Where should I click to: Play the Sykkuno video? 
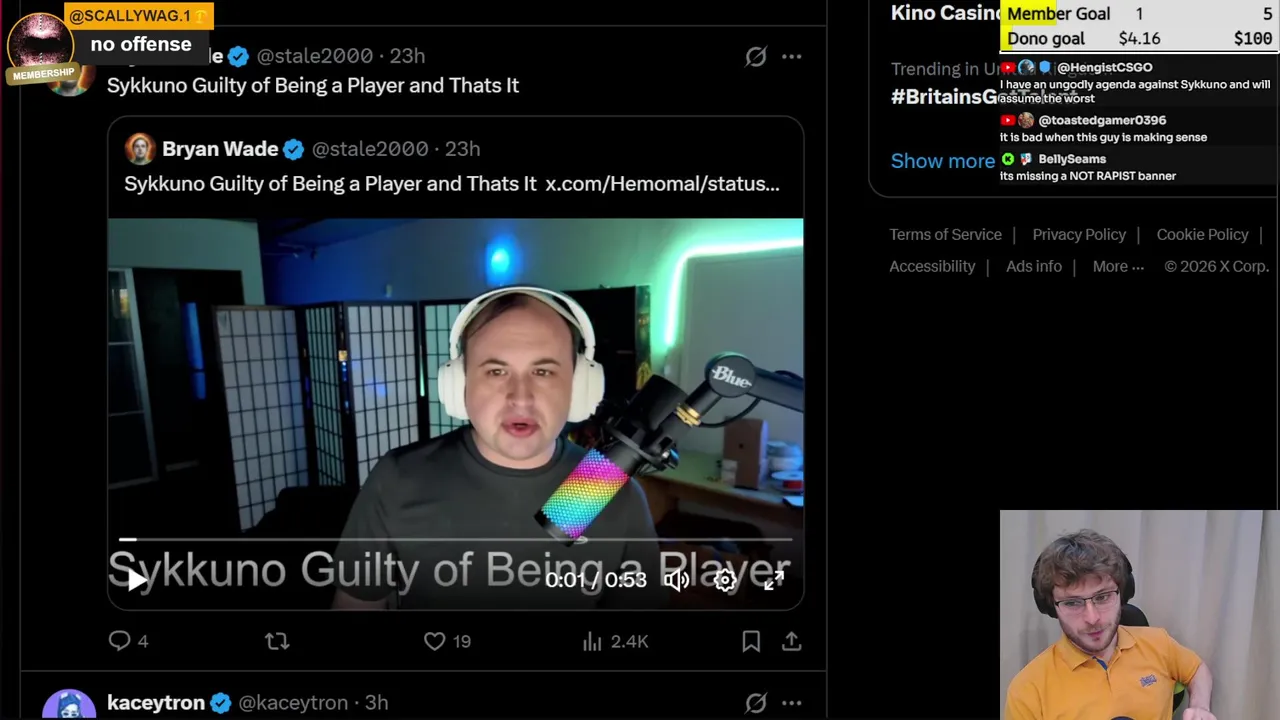click(138, 579)
